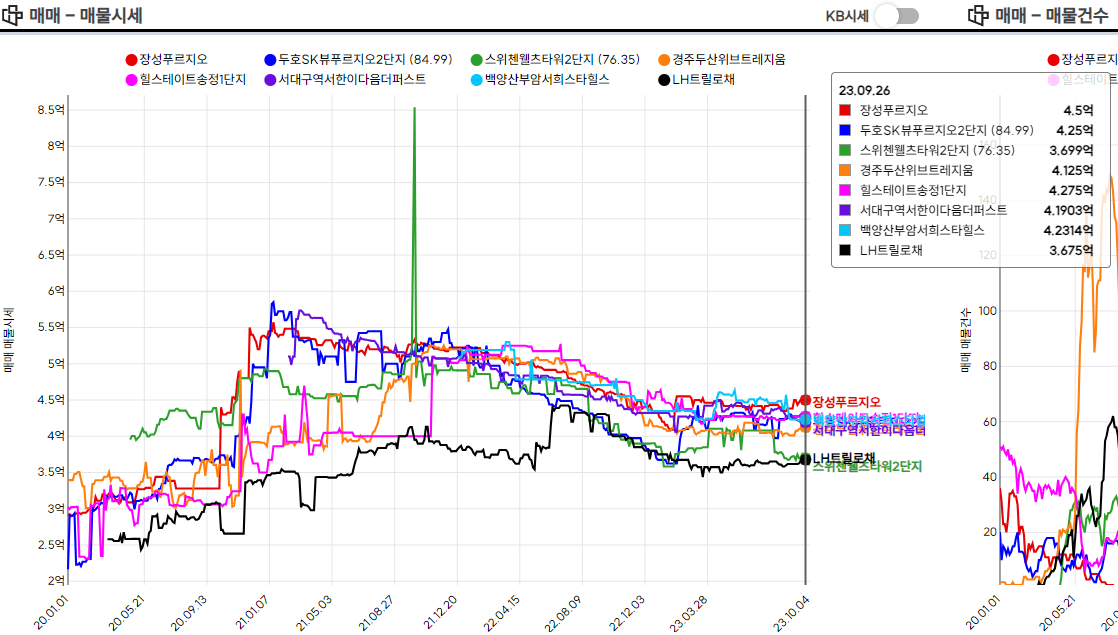Toggle 서대구역서한이다음더퍼스트 legend entry
1118x635 pixels.
point(345,80)
